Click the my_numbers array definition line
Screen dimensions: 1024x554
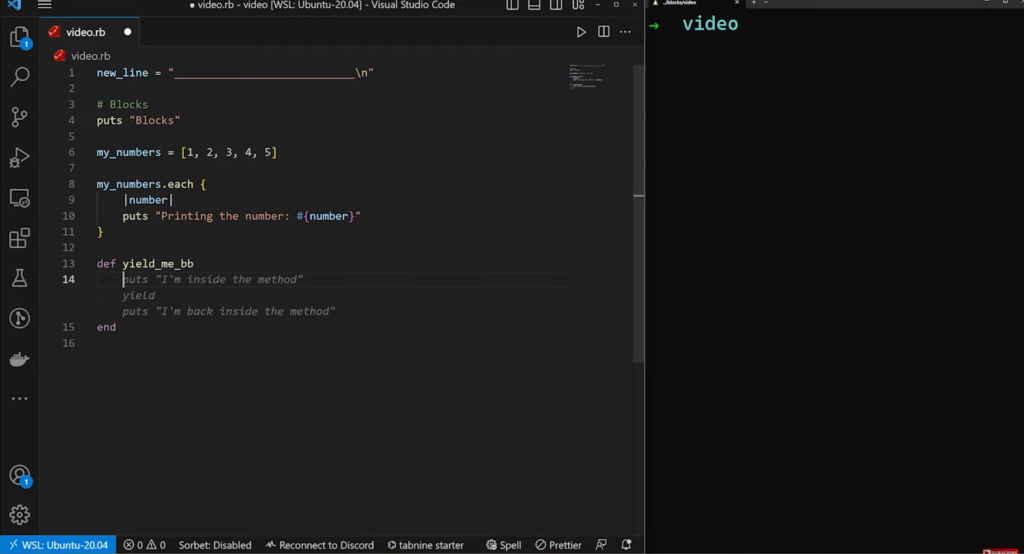pyautogui.click(x=187, y=152)
